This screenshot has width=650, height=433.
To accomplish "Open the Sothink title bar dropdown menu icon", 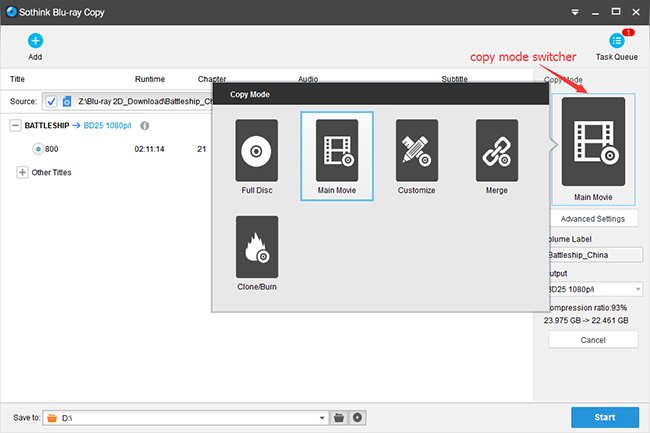I will pos(575,12).
